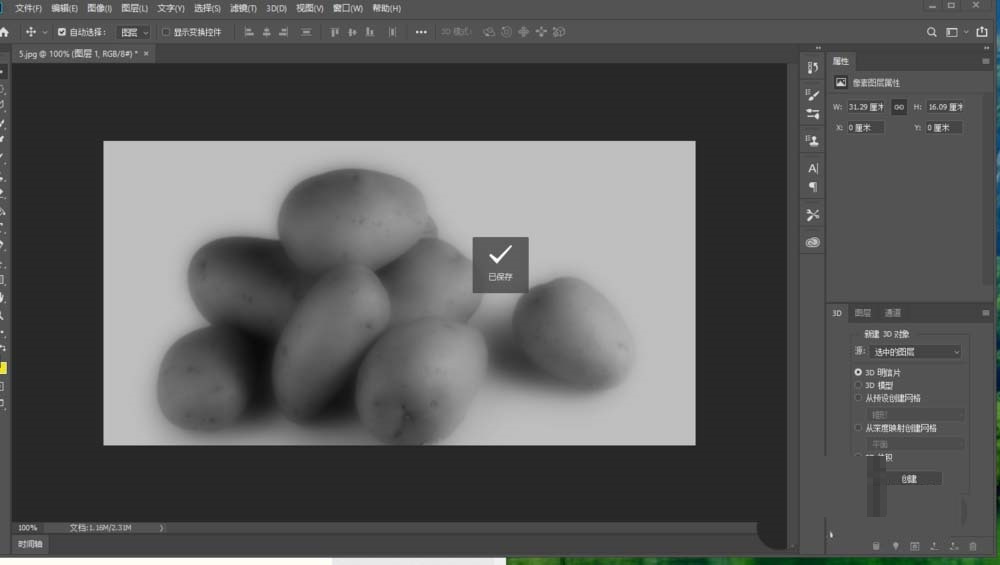Select the 3D 模型 radio button
1000x565 pixels.
point(858,384)
